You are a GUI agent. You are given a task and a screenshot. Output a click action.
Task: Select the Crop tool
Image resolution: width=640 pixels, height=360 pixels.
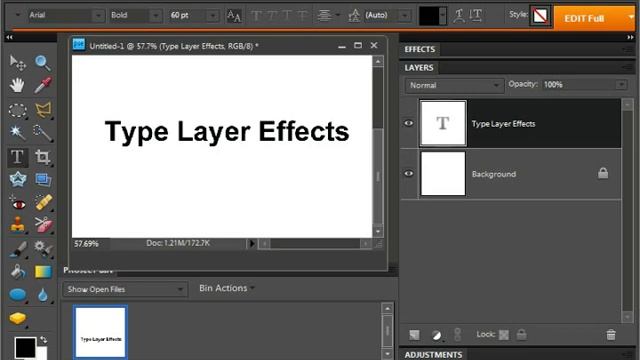tap(42, 157)
